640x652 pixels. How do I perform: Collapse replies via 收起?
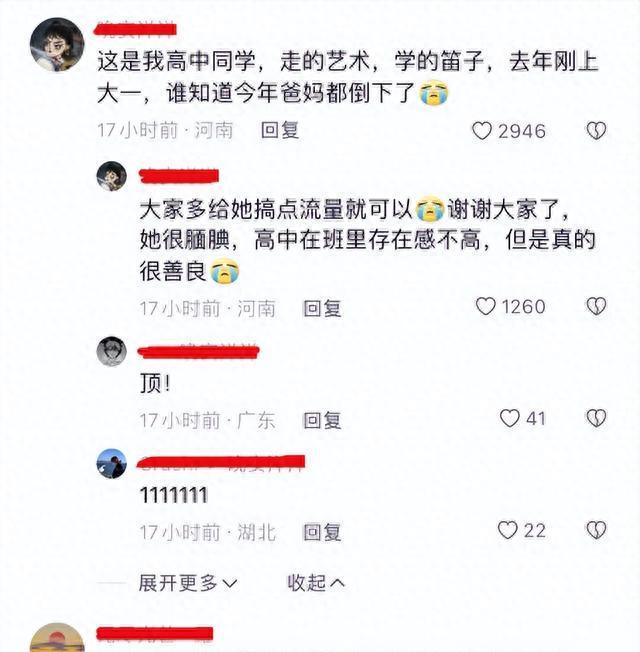pos(316,583)
